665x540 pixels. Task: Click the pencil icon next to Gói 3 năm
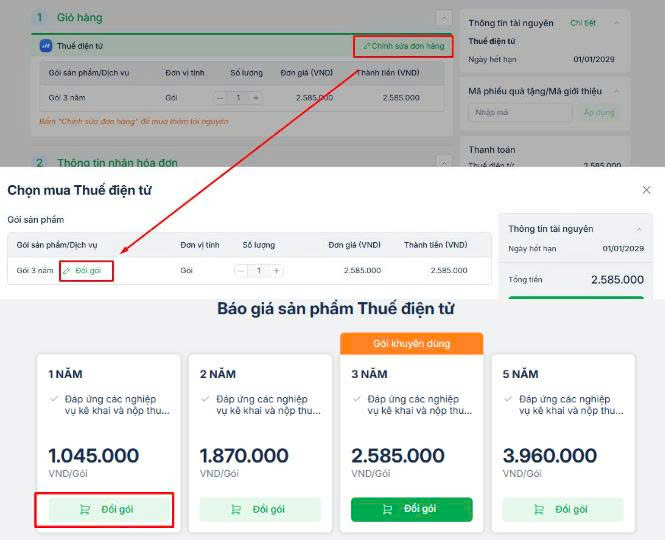point(67,271)
